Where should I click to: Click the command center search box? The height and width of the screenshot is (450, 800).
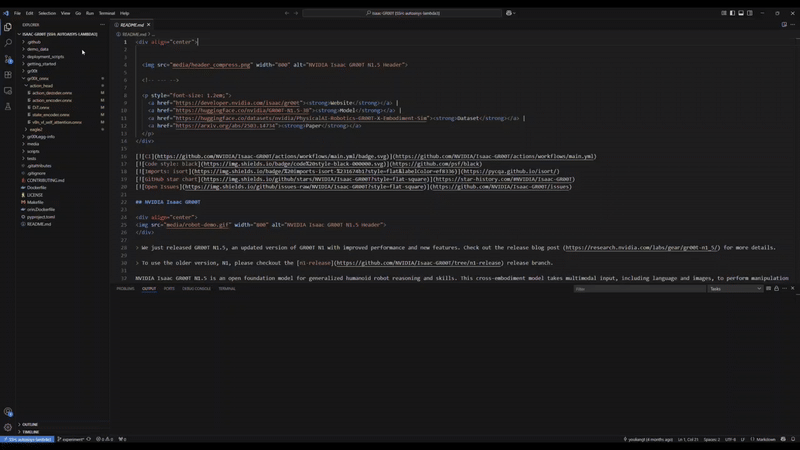click(403, 13)
